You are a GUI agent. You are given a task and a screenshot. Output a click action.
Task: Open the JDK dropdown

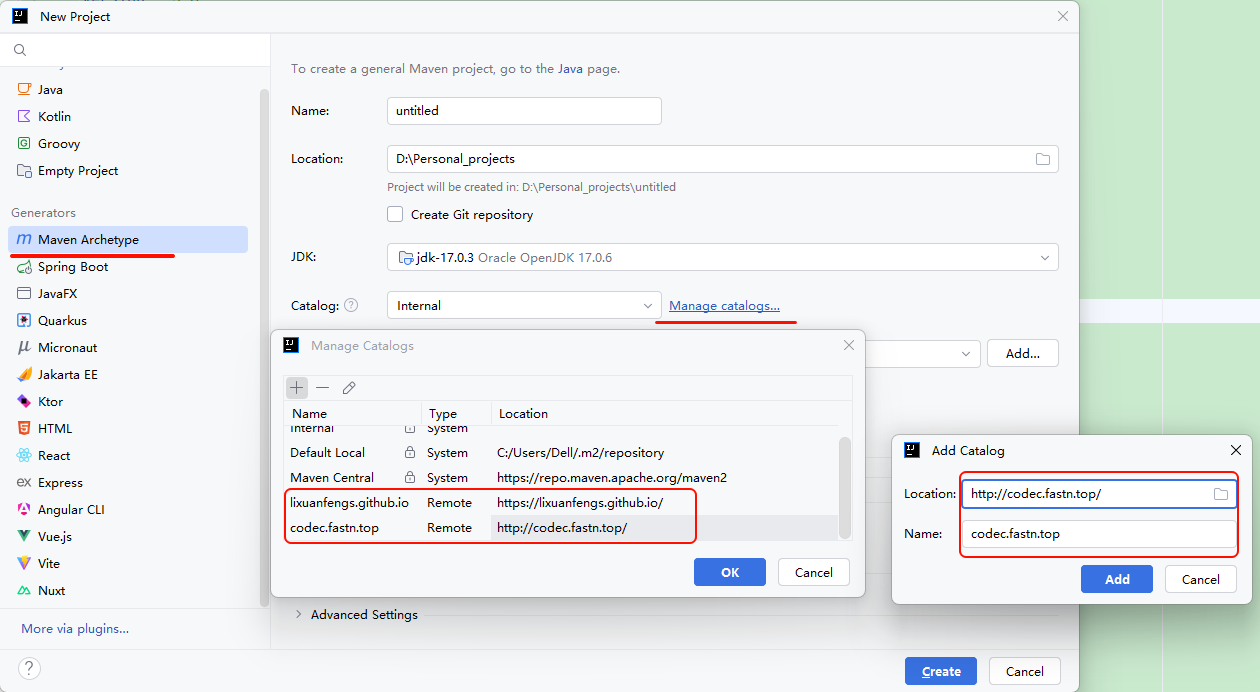point(722,257)
